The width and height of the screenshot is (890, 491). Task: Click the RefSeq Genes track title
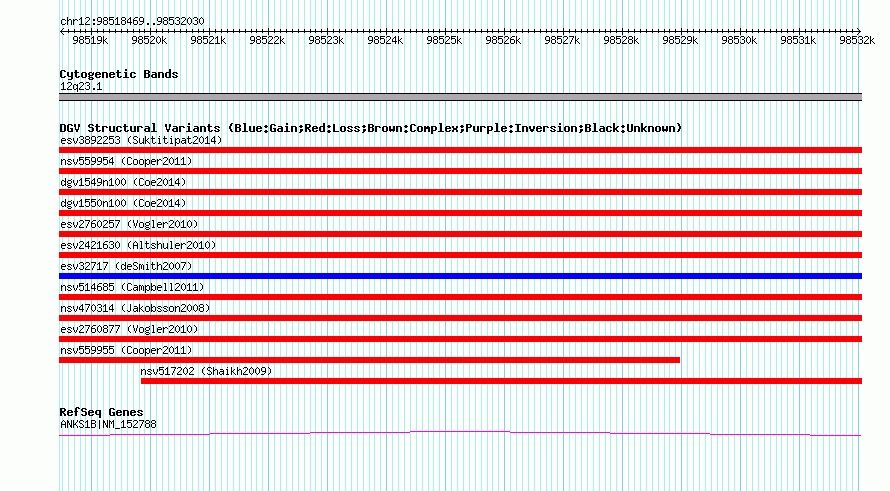[x=102, y=412]
